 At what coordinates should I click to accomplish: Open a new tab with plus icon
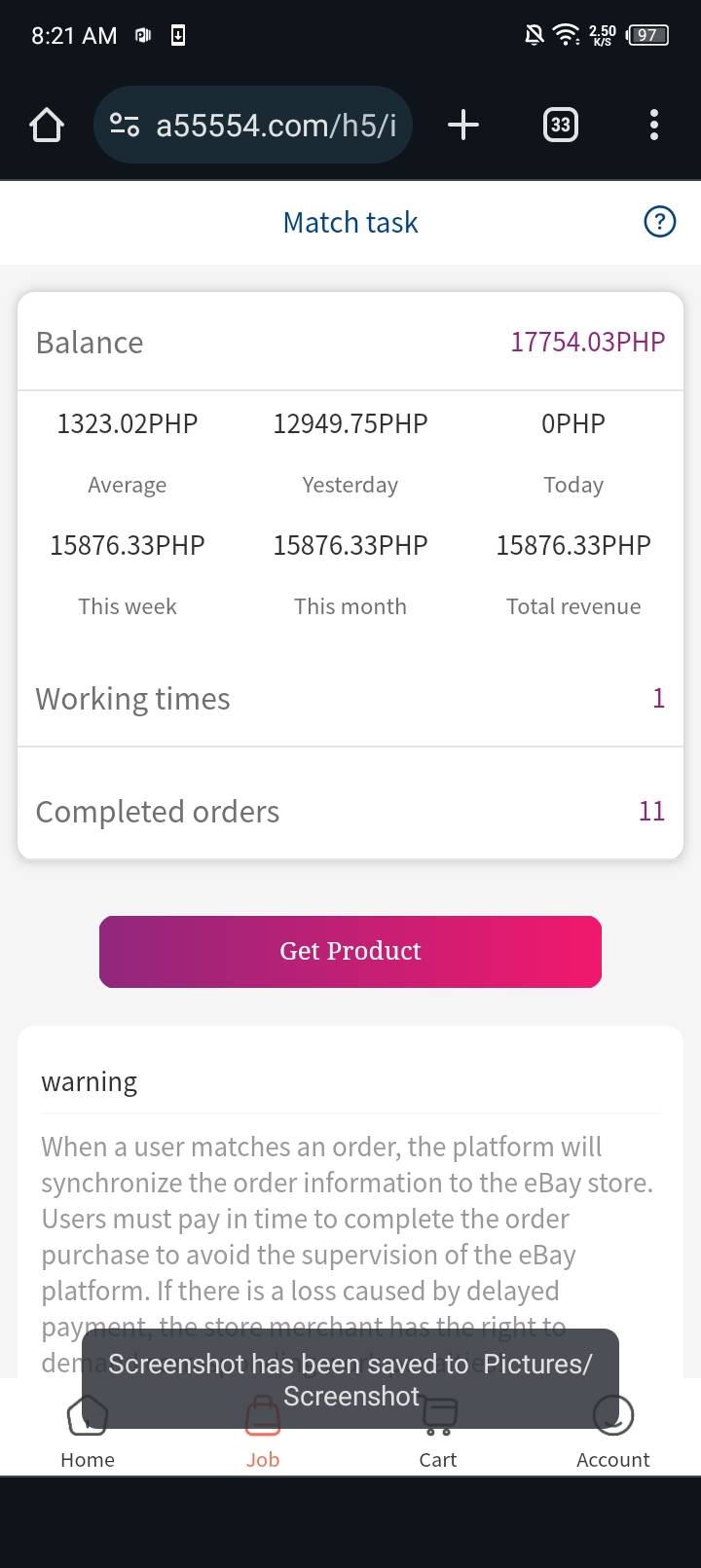click(x=463, y=126)
